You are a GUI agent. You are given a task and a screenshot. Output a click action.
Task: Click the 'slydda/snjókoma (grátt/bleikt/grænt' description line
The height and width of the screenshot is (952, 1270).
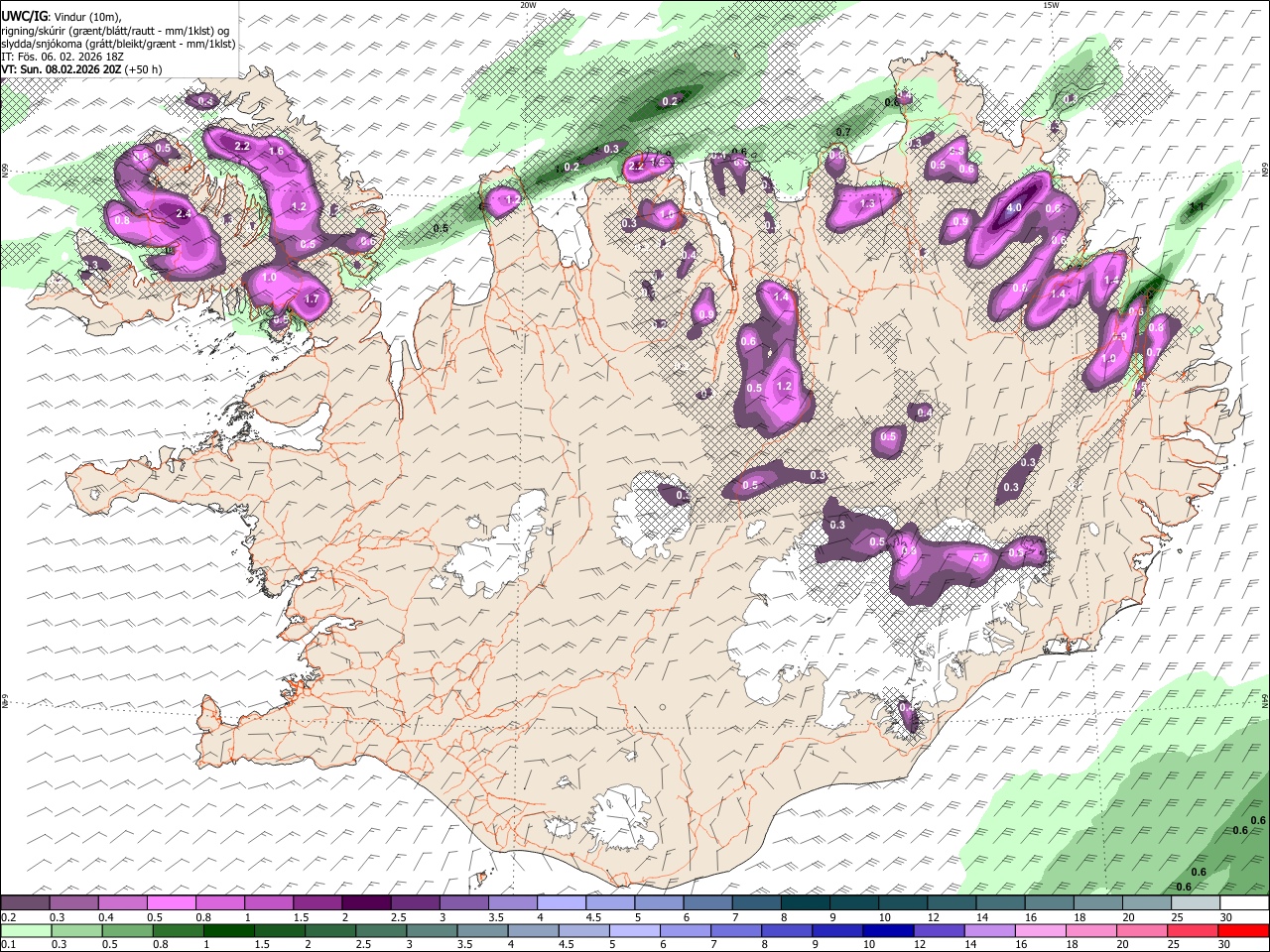click(118, 44)
